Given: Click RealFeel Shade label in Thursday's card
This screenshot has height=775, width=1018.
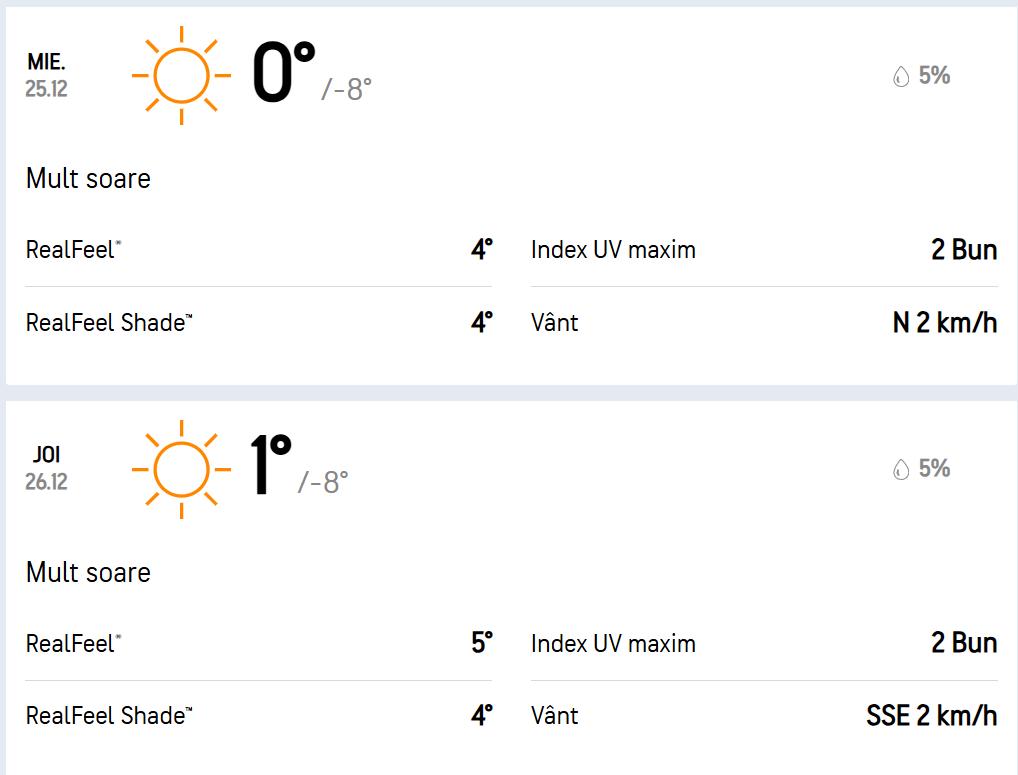Looking at the screenshot, I should point(108,716).
